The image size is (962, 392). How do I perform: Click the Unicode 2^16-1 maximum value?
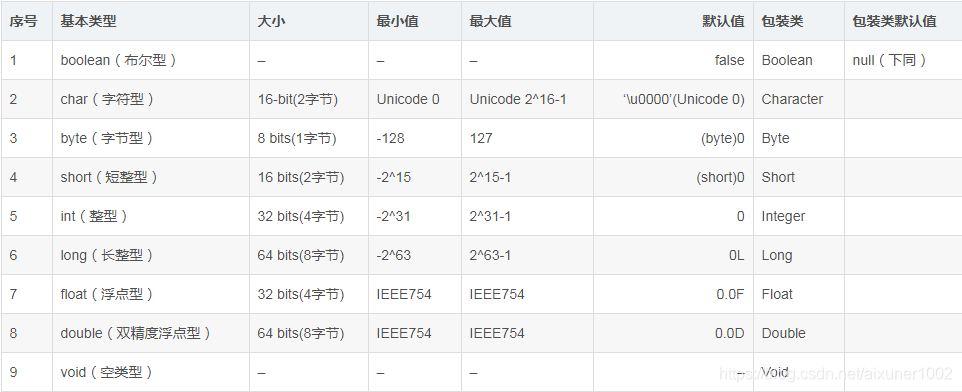[x=518, y=99]
